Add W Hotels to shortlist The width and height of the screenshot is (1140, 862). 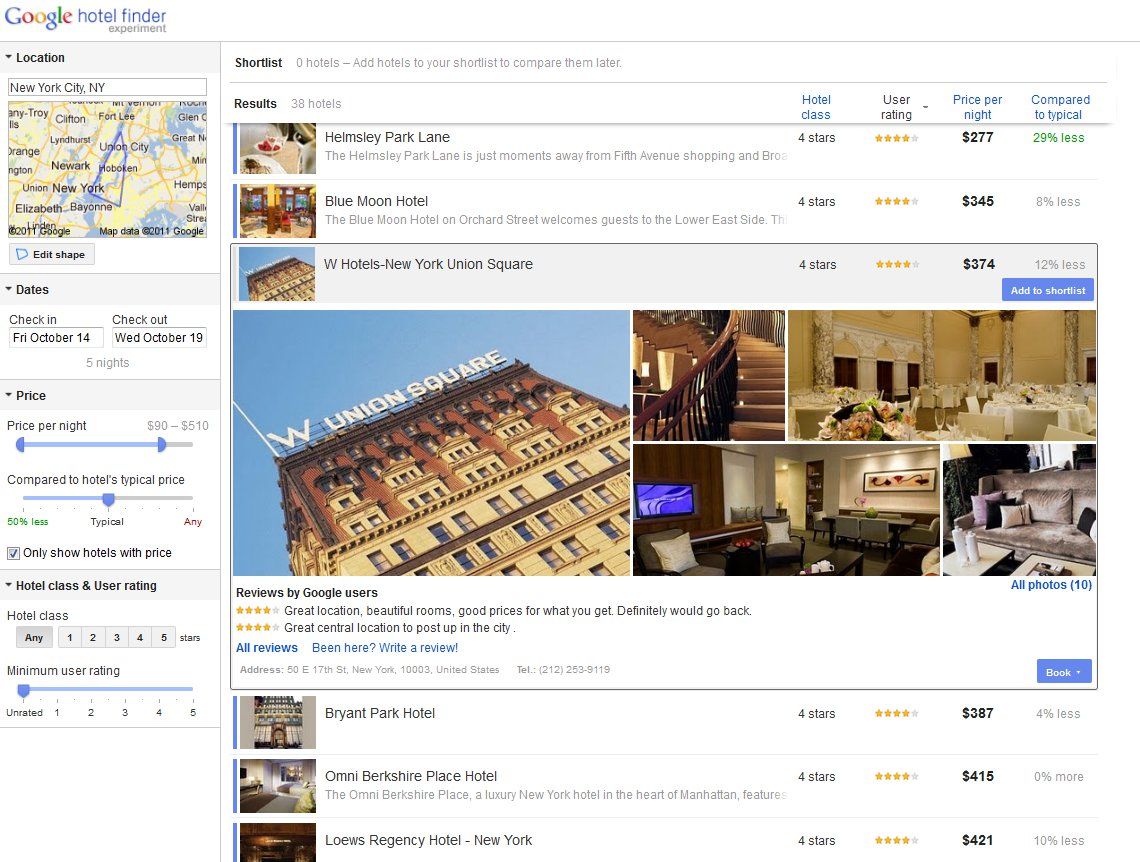point(1047,290)
